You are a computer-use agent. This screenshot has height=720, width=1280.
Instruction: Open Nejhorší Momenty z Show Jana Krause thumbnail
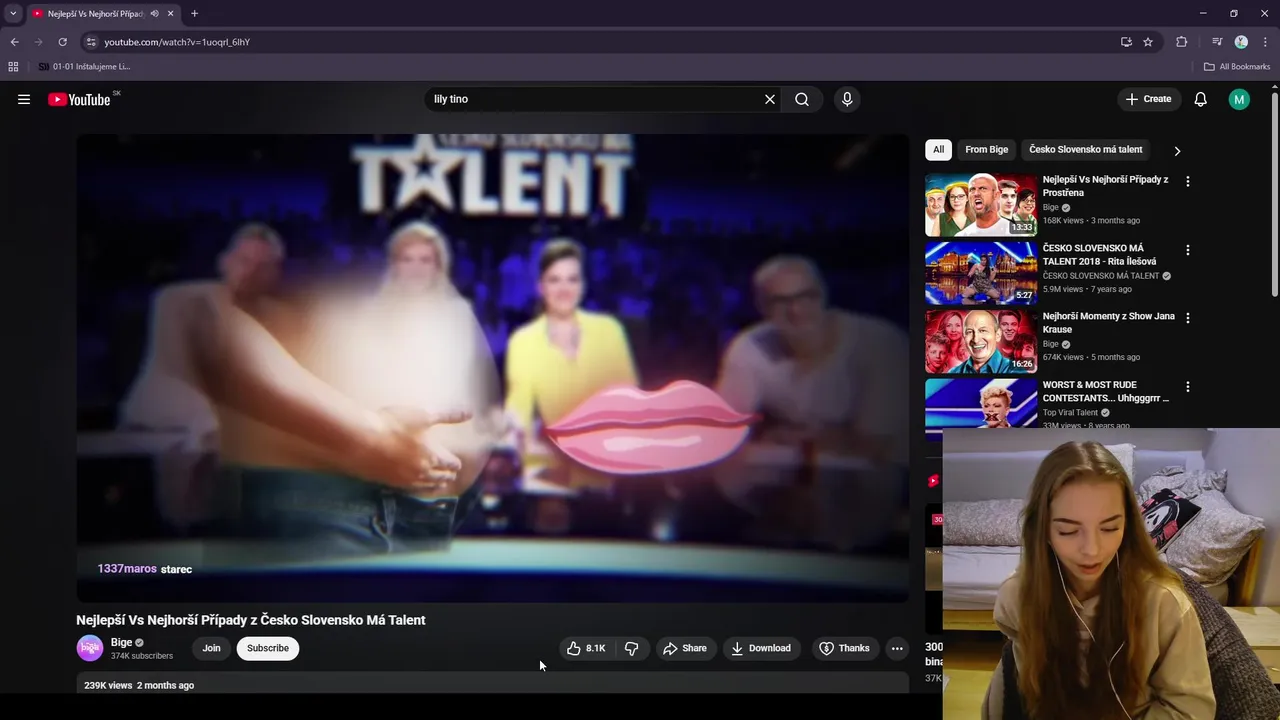click(981, 341)
